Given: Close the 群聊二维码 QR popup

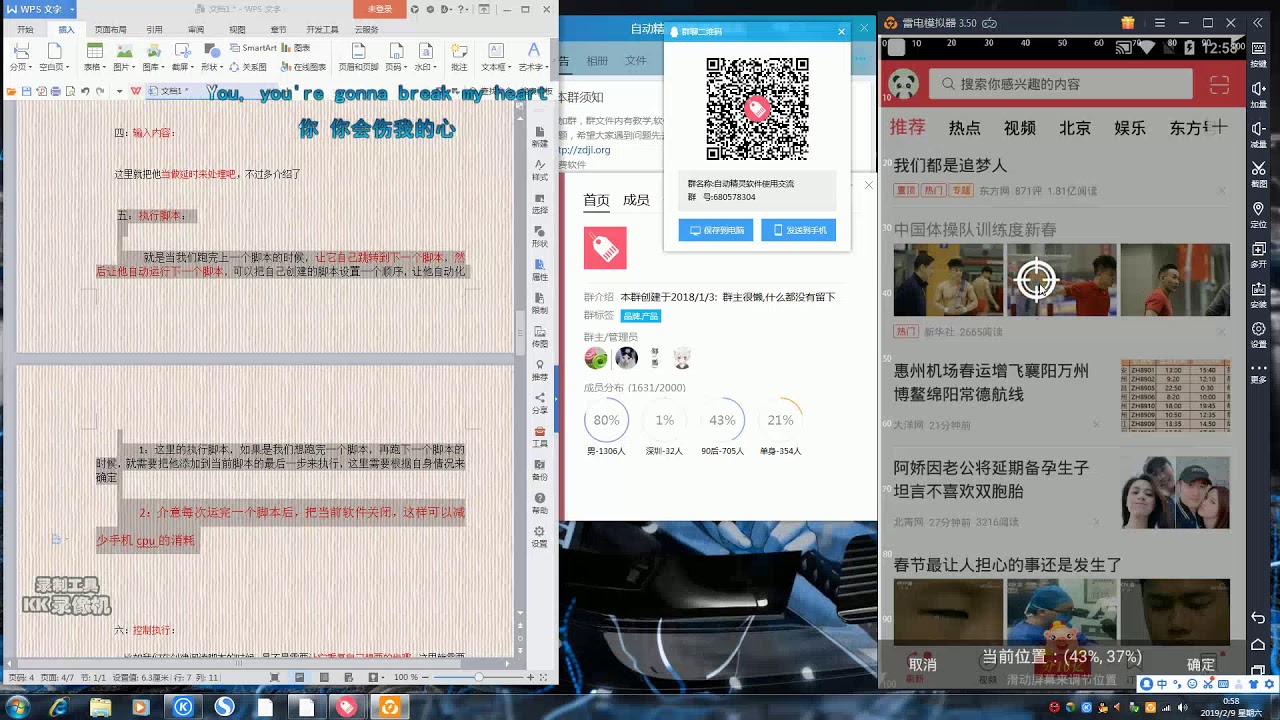Looking at the screenshot, I should click(841, 31).
